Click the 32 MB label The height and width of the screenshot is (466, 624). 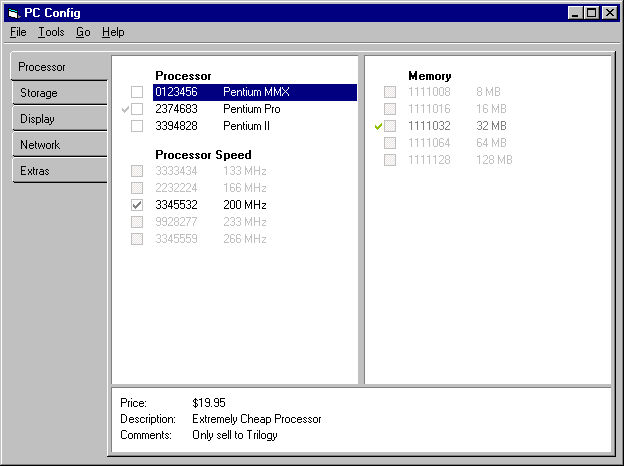click(491, 126)
